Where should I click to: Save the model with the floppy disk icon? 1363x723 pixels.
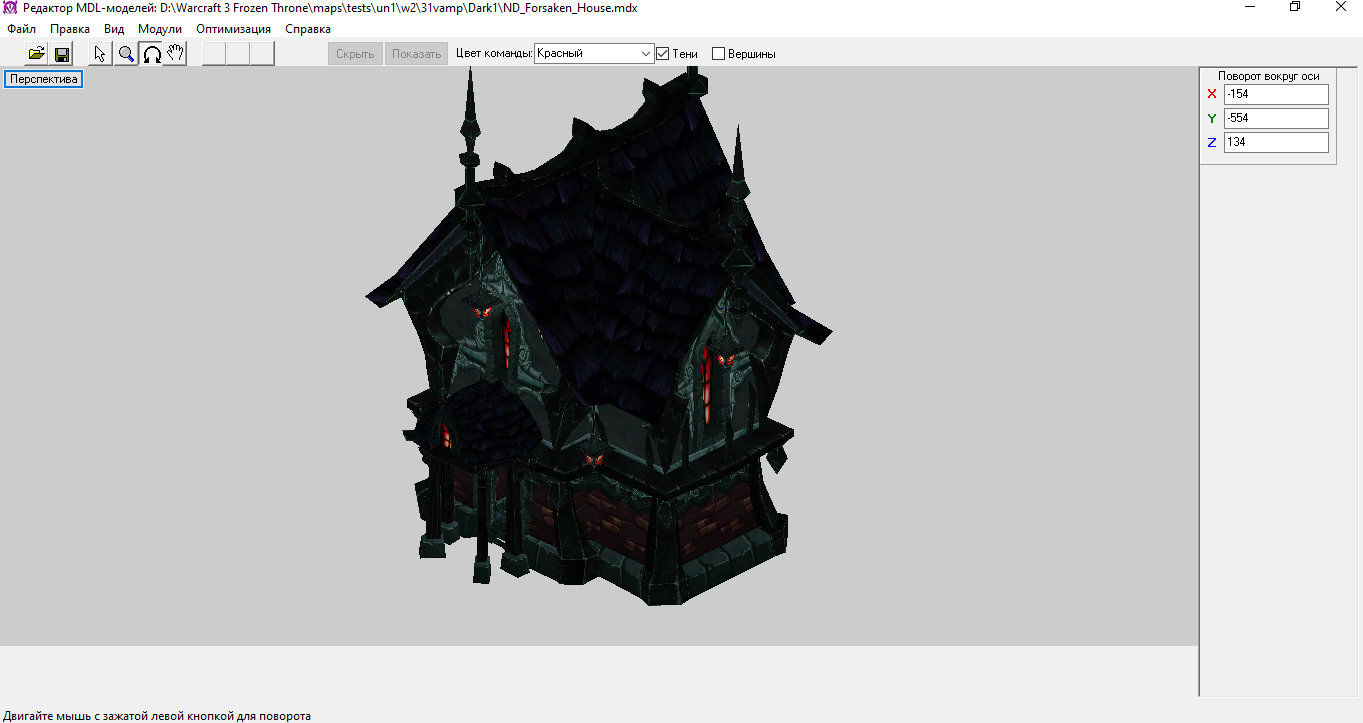click(x=61, y=54)
